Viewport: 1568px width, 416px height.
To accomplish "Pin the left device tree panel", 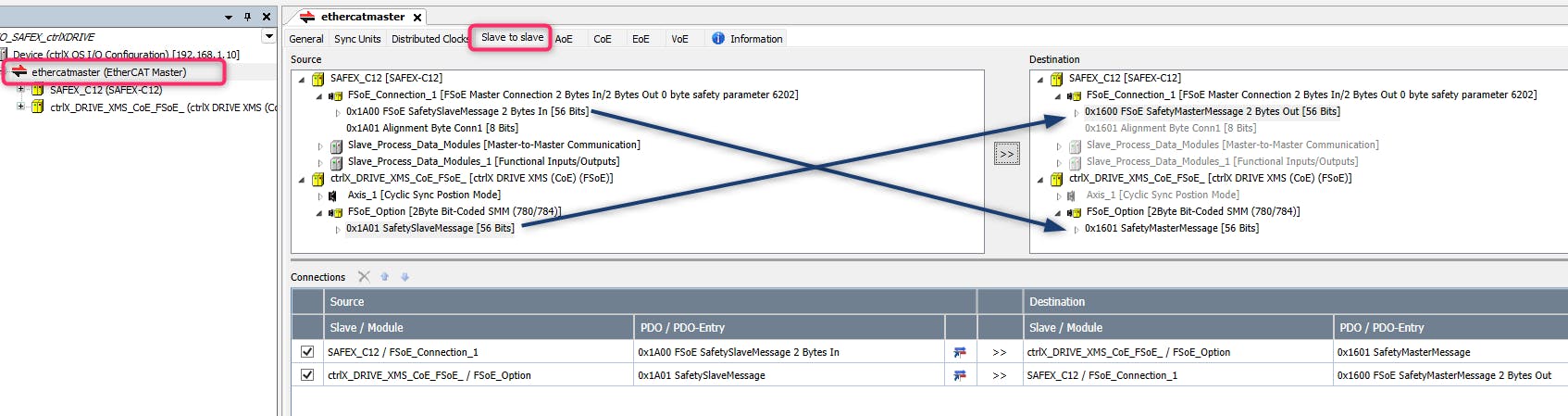I will (247, 17).
